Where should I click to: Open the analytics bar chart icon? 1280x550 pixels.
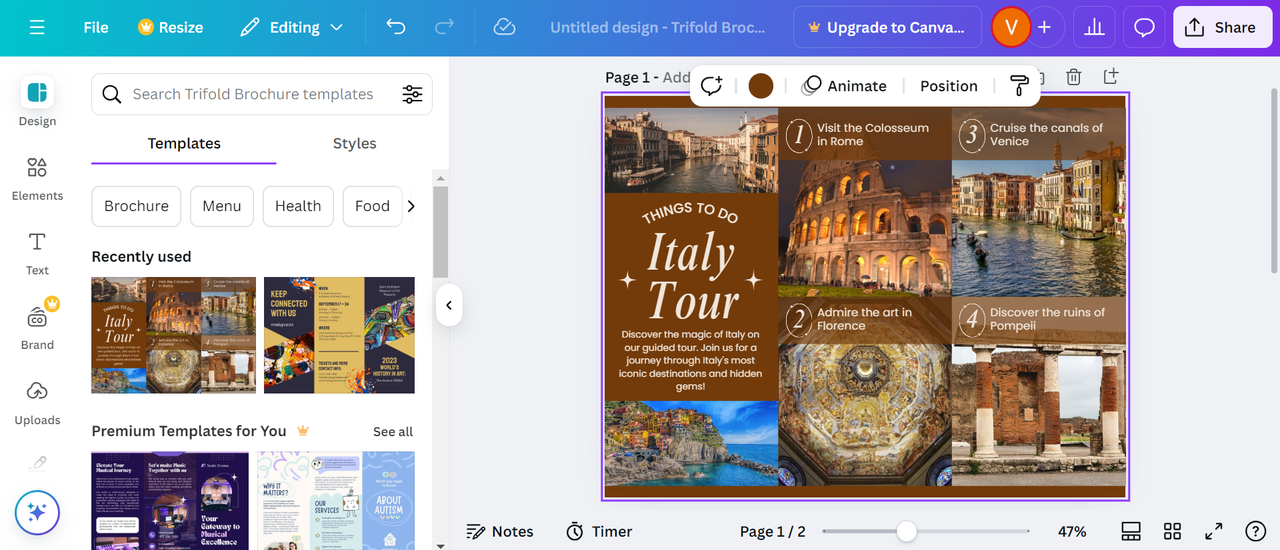click(1094, 27)
